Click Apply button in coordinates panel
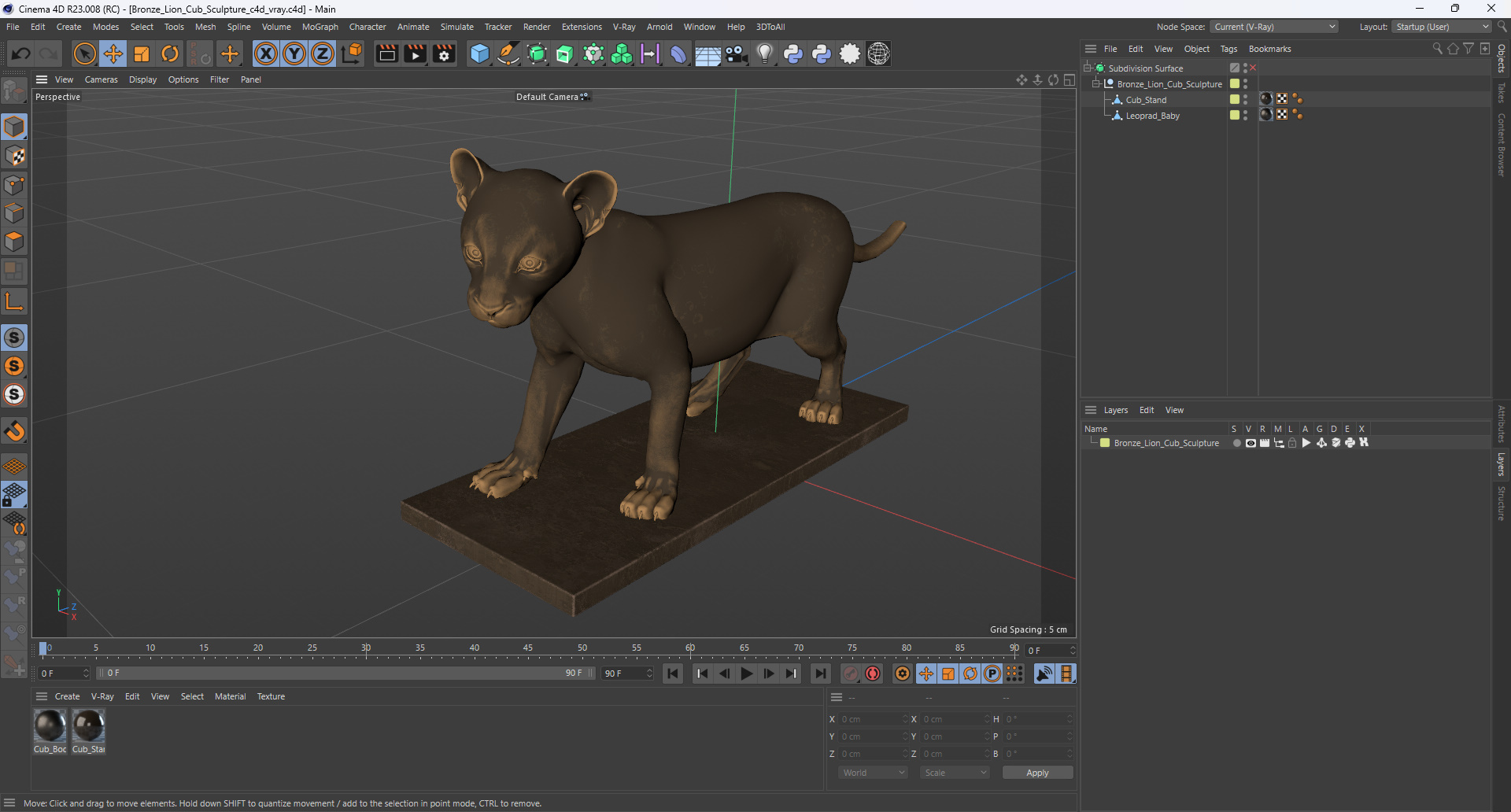 pos(1037,773)
